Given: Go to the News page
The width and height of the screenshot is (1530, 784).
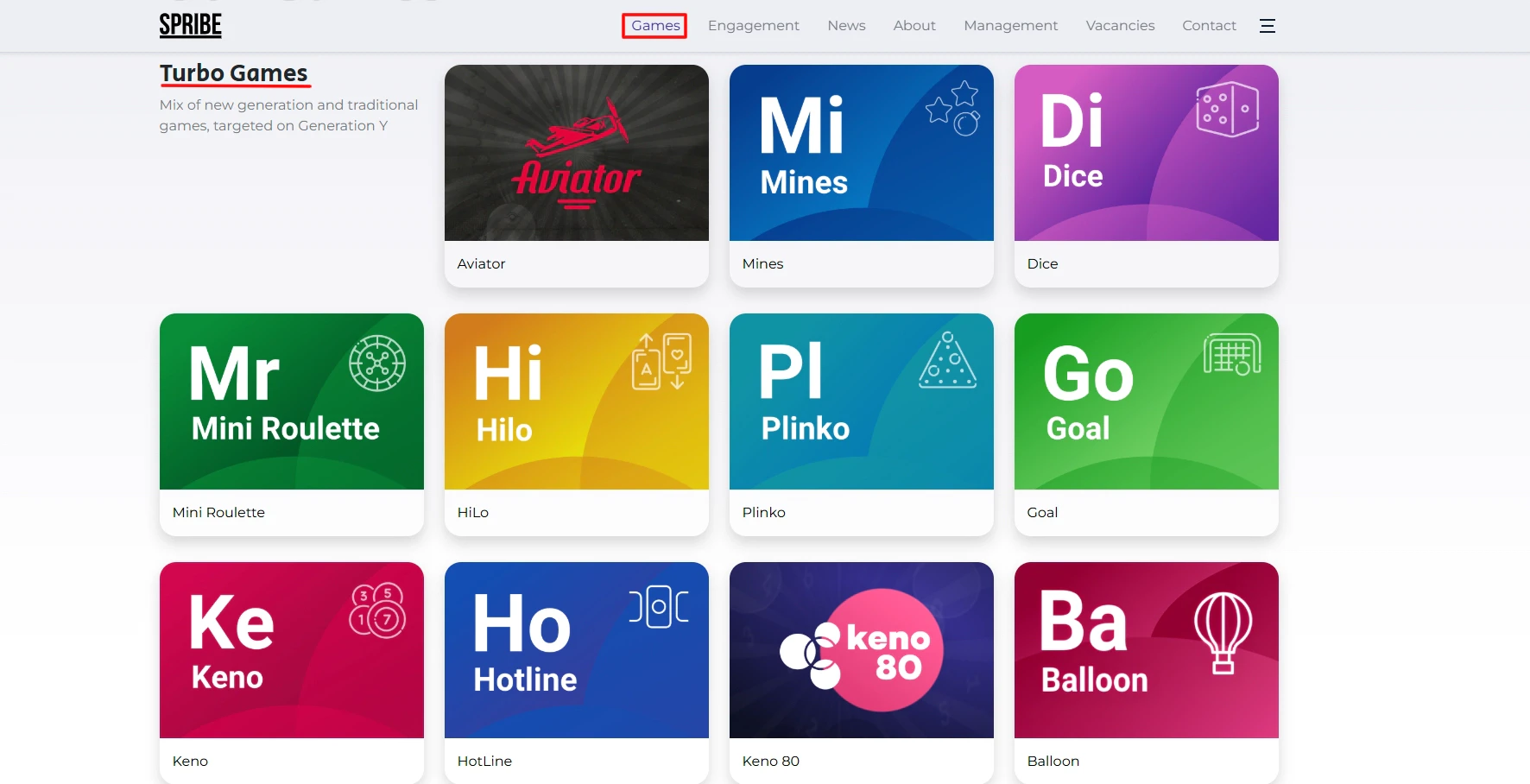Looking at the screenshot, I should coord(846,26).
